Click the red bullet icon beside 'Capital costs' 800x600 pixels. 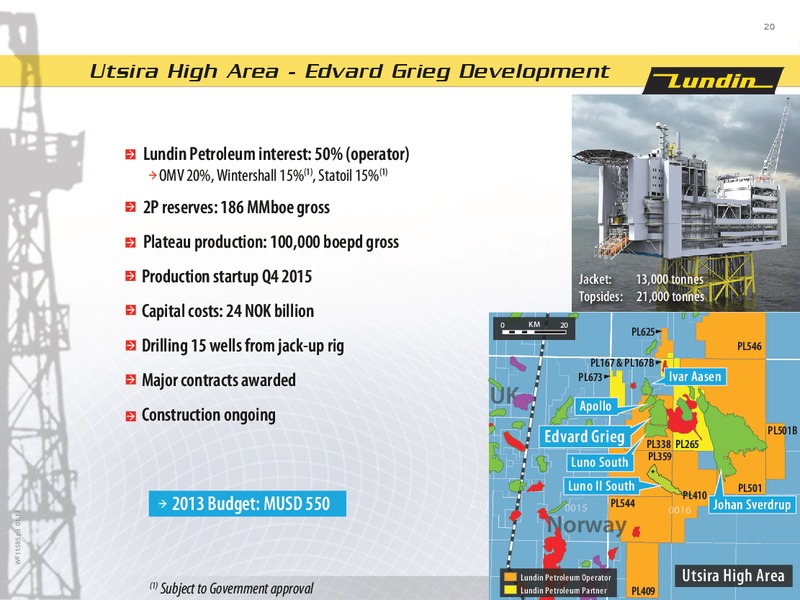click(x=131, y=310)
